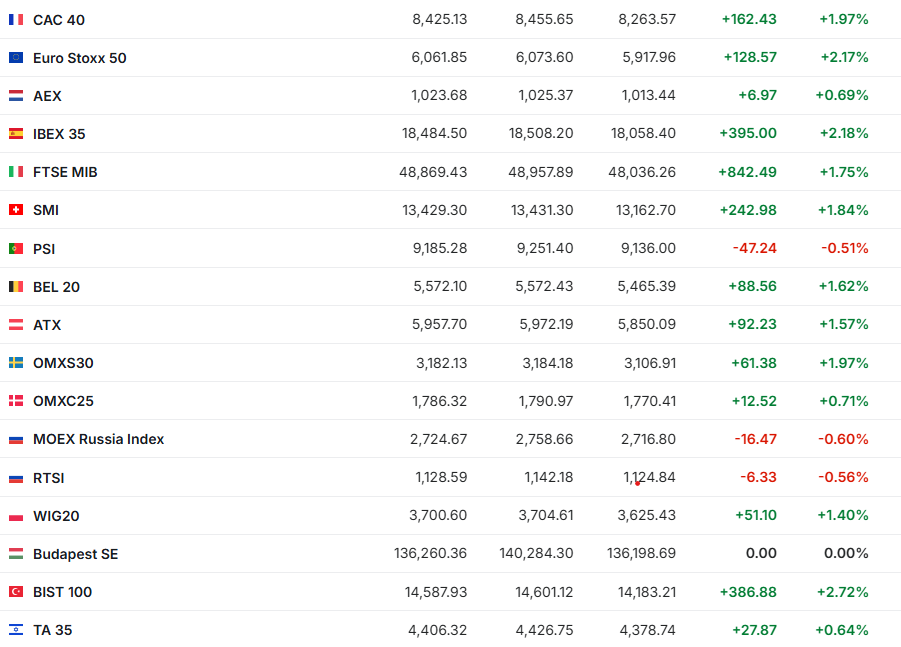Click the Hungary flag next to Budapest SE
Image resolution: width=901 pixels, height=647 pixels.
[16, 554]
